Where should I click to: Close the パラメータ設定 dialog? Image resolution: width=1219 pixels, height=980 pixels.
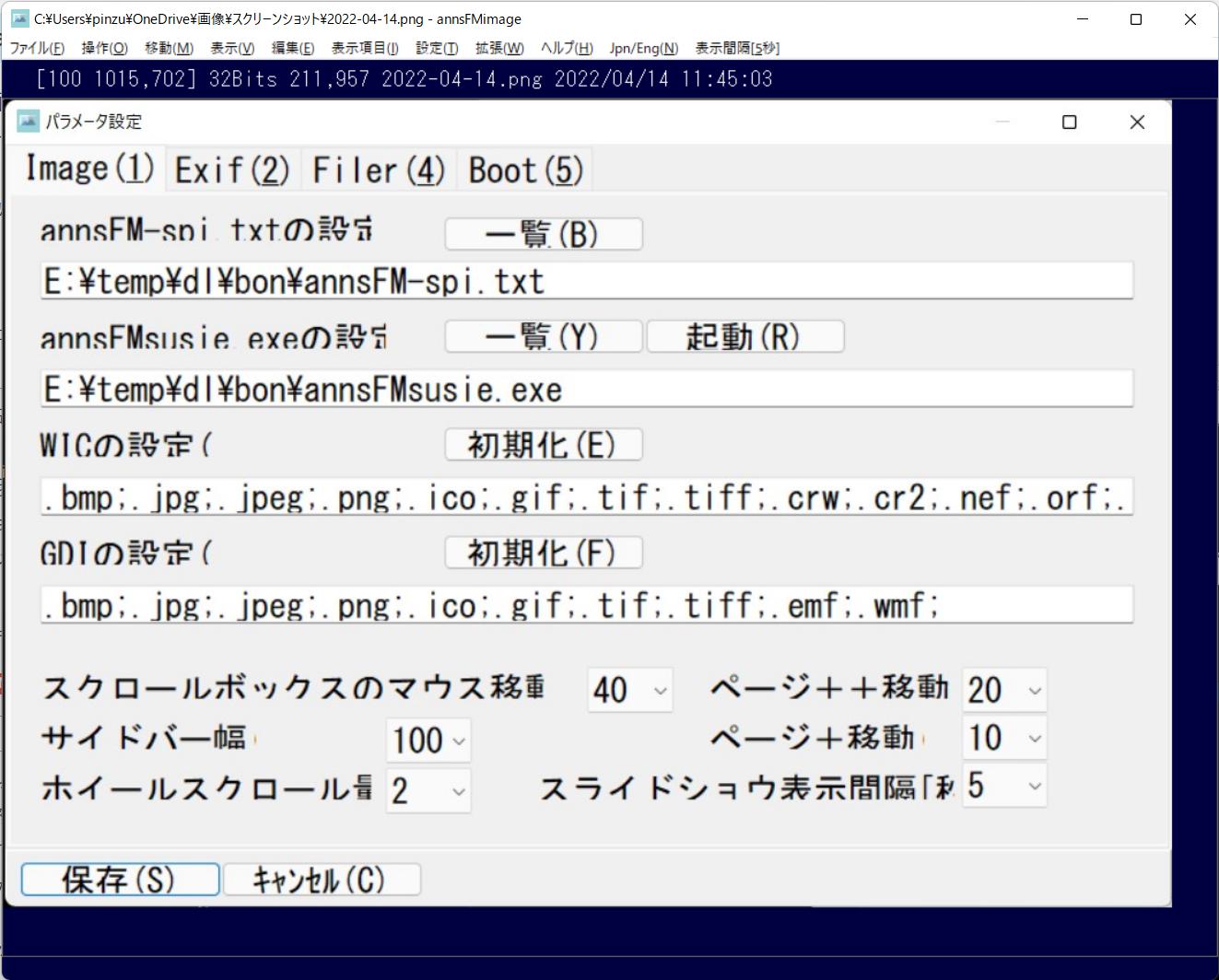1137,122
